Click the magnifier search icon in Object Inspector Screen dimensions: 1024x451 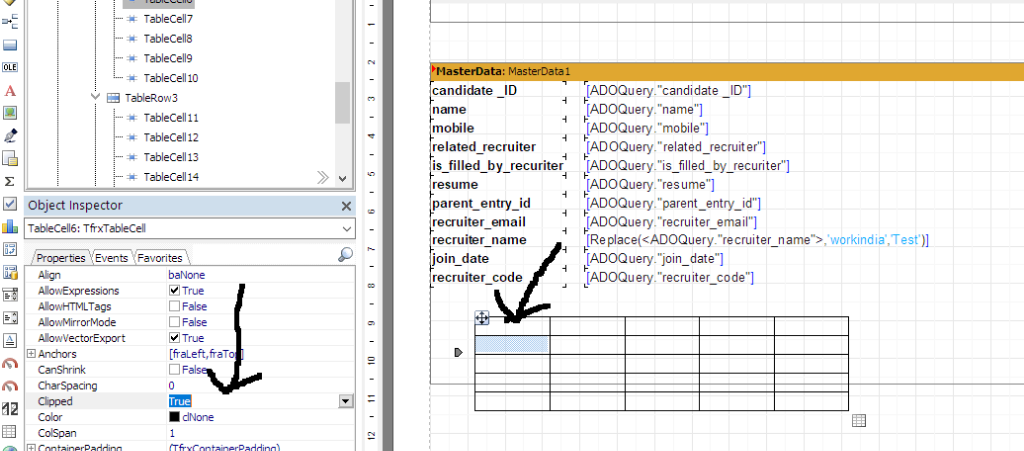tap(345, 255)
